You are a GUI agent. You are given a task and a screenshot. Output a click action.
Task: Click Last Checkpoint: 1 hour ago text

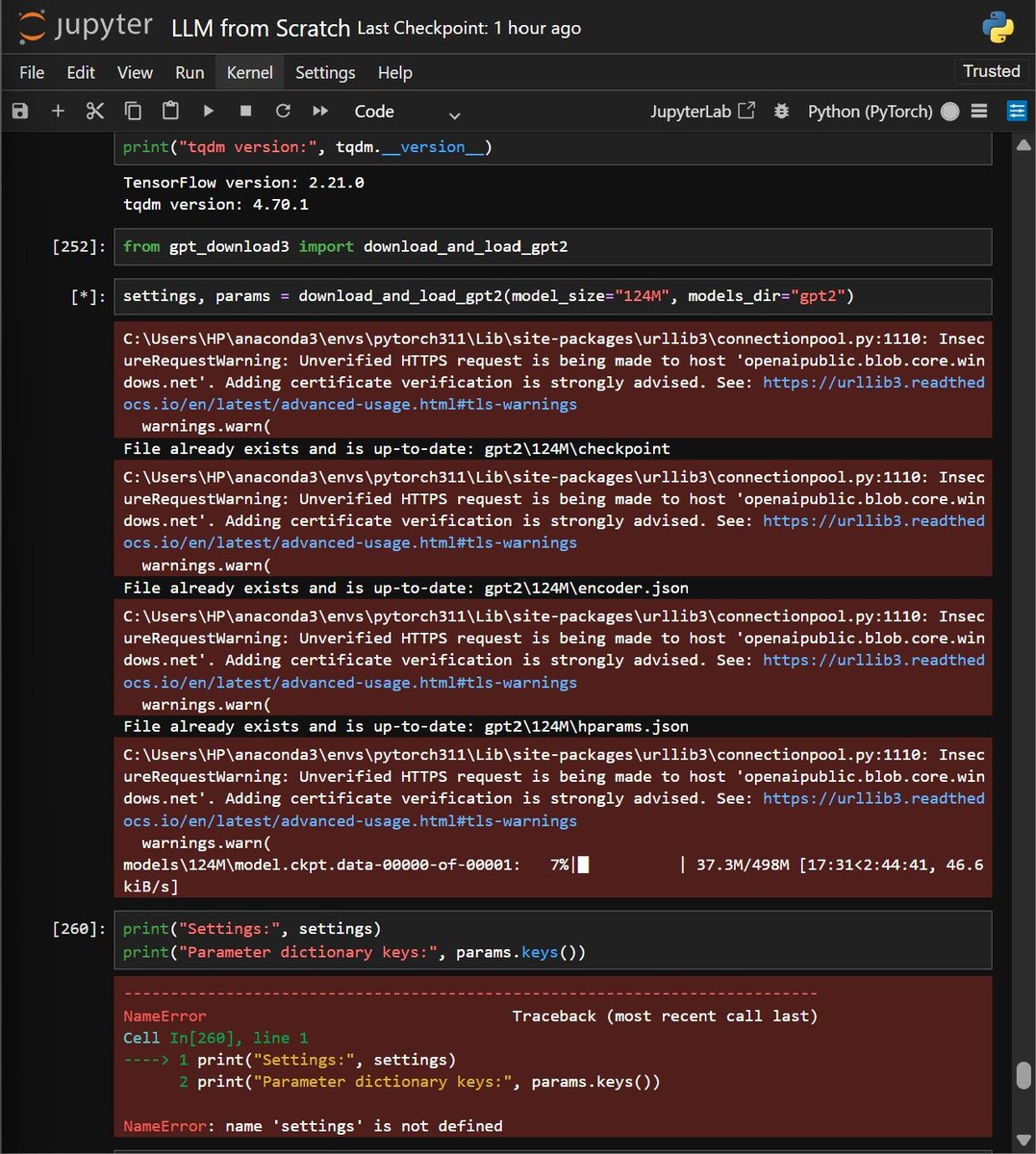tap(468, 28)
